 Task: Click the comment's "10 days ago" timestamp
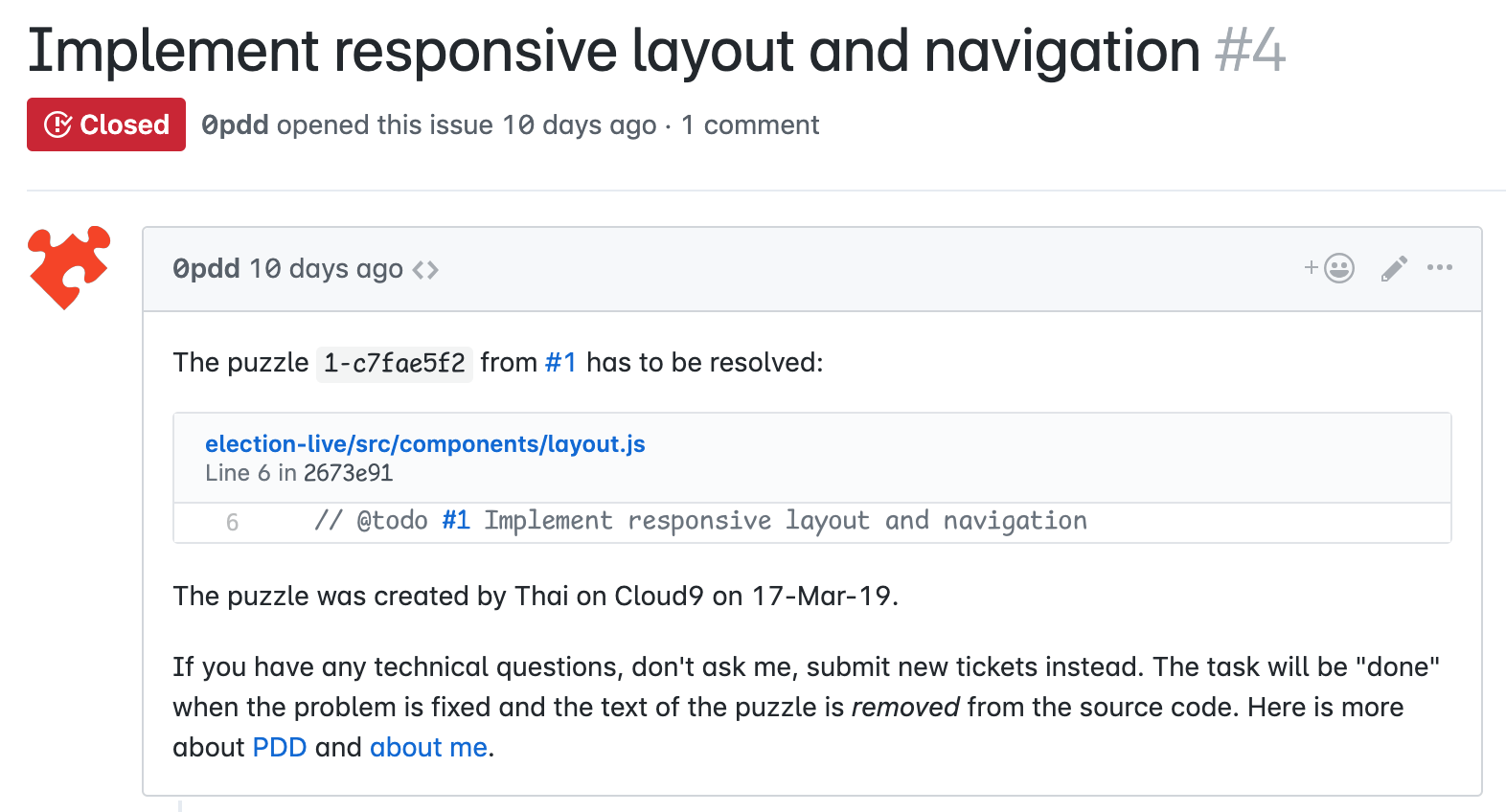pos(326,269)
